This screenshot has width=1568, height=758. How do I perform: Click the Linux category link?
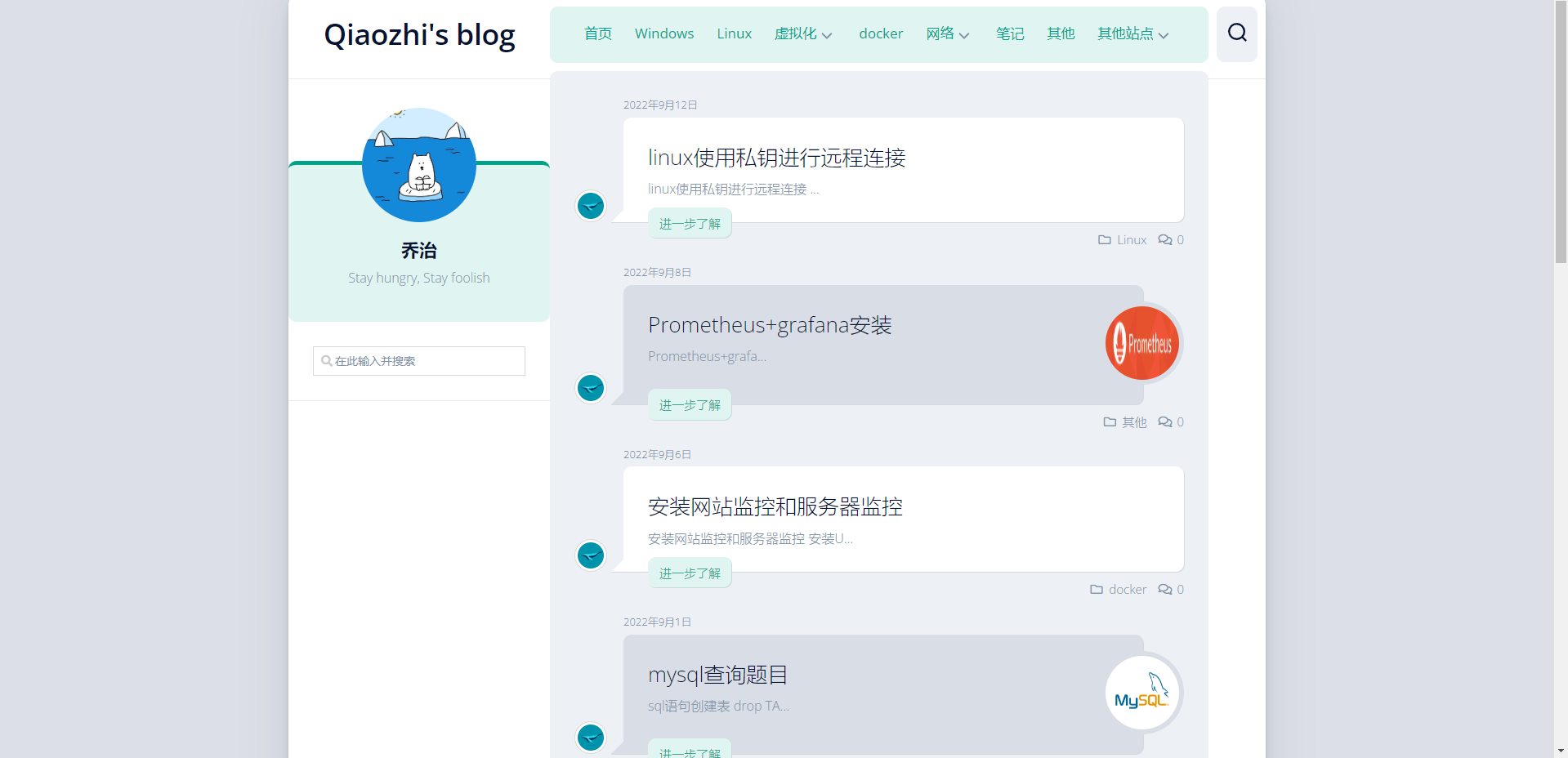click(x=1132, y=240)
